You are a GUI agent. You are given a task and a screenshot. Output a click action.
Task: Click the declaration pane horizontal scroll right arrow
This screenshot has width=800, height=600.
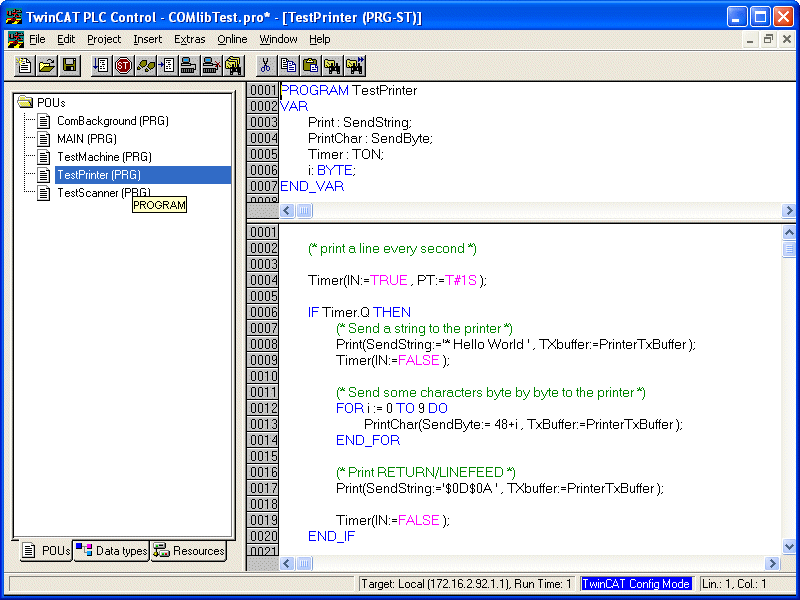click(789, 210)
